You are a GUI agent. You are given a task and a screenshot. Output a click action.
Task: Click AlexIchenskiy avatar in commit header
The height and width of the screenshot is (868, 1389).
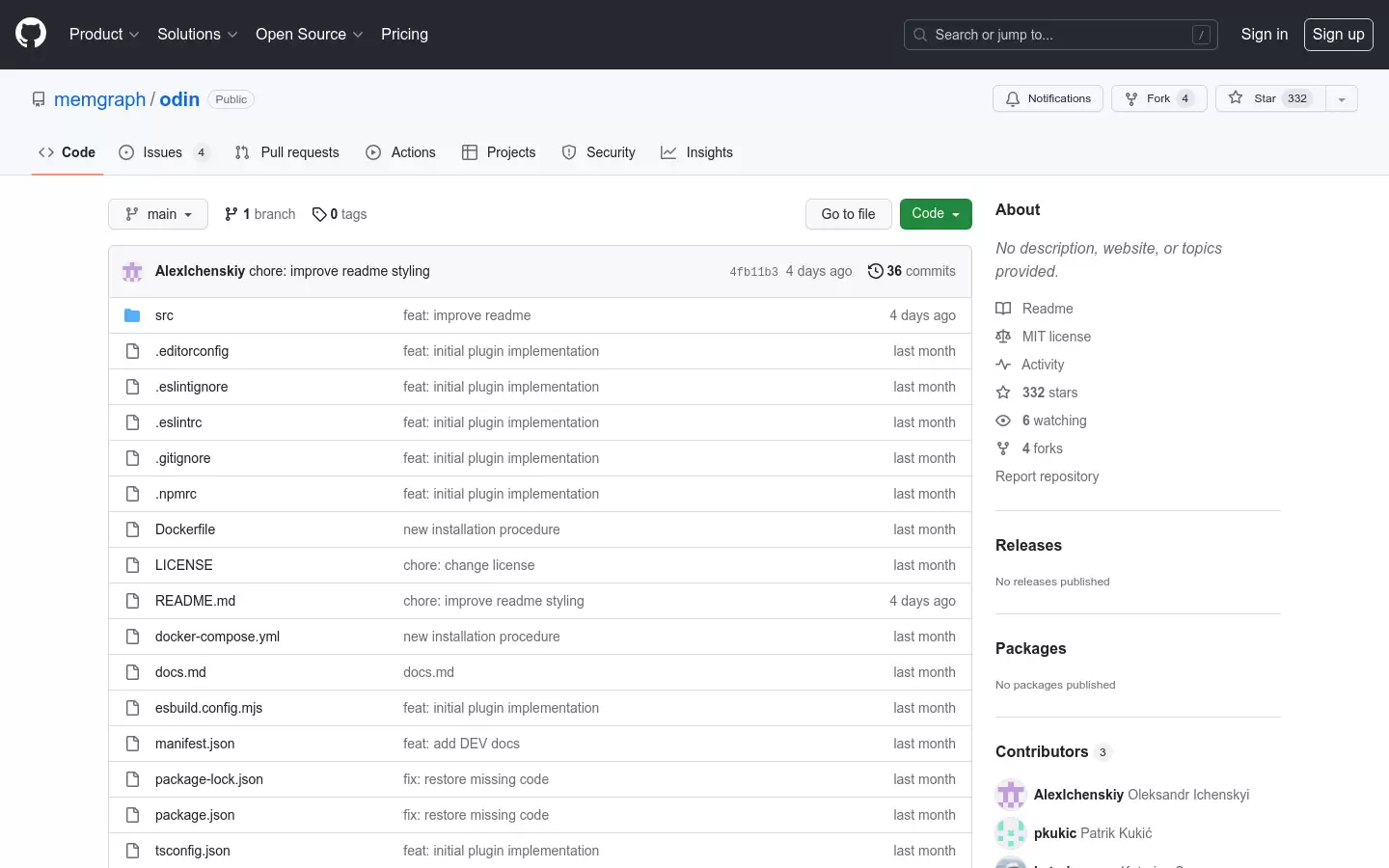[x=132, y=271]
